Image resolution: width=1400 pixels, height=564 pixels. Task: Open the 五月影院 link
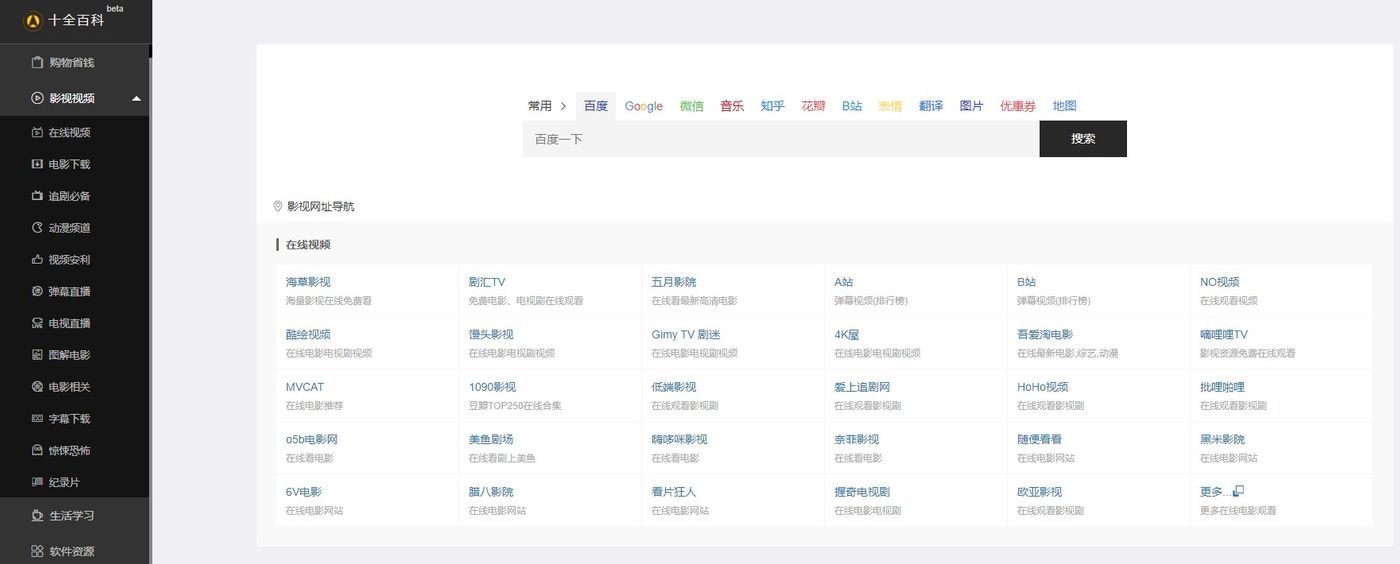(x=674, y=282)
